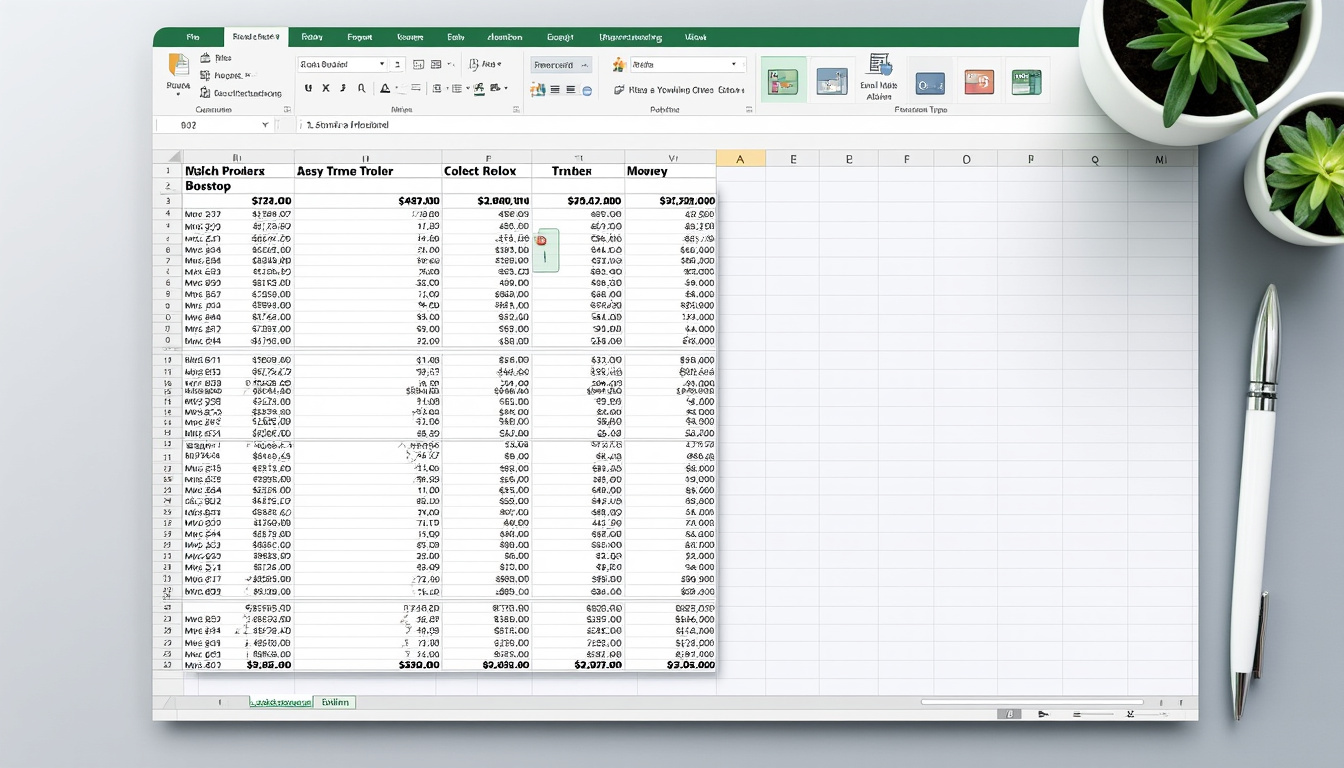Click the orange-red chart type icon

point(978,83)
